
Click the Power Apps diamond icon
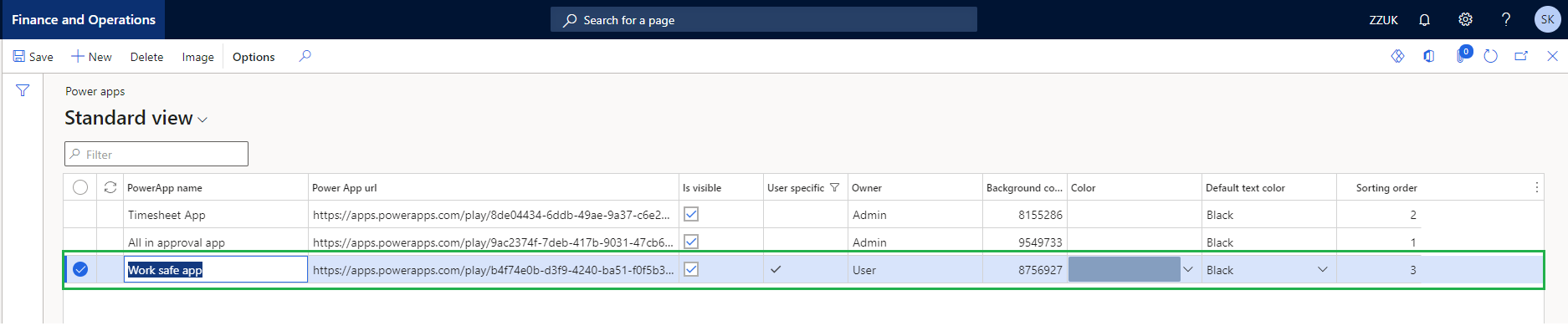point(1397,56)
